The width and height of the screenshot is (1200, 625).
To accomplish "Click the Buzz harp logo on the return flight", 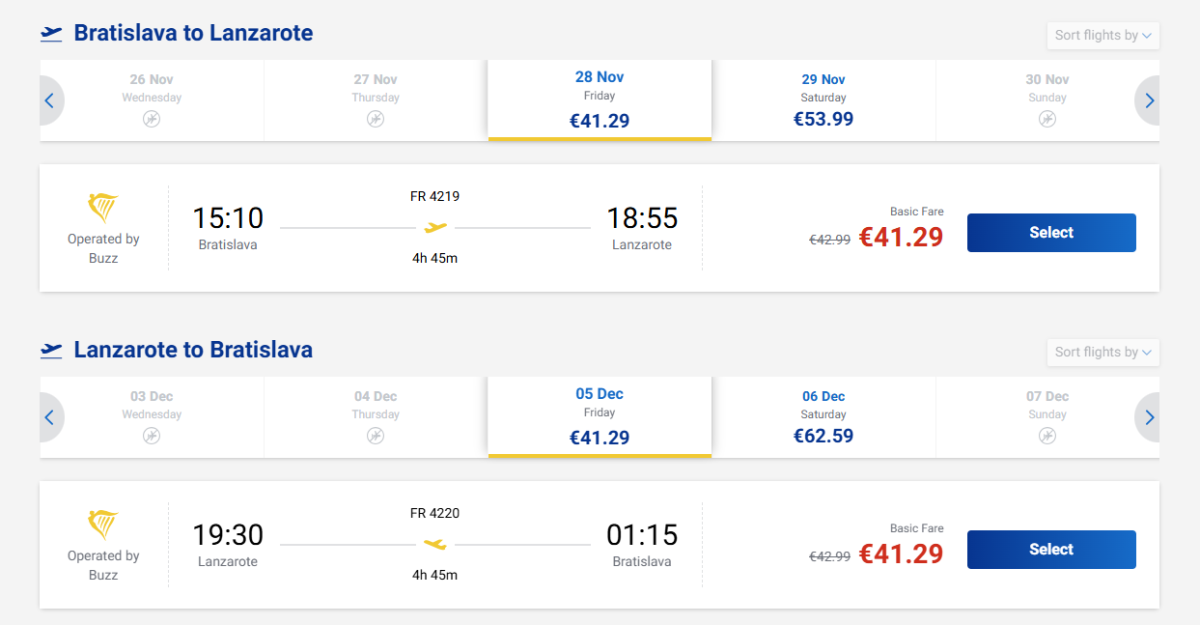I will [x=103, y=525].
